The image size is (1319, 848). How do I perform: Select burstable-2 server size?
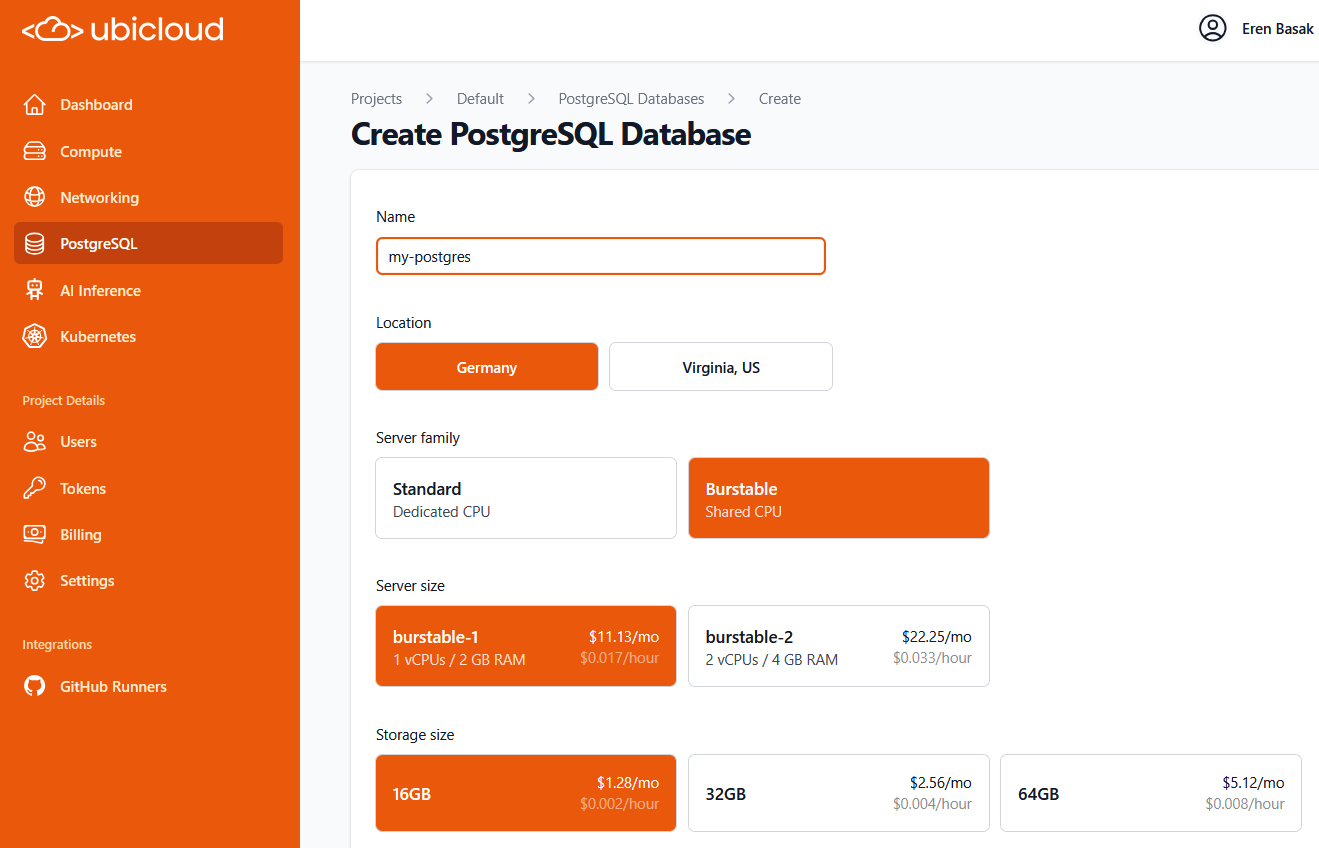click(x=839, y=646)
